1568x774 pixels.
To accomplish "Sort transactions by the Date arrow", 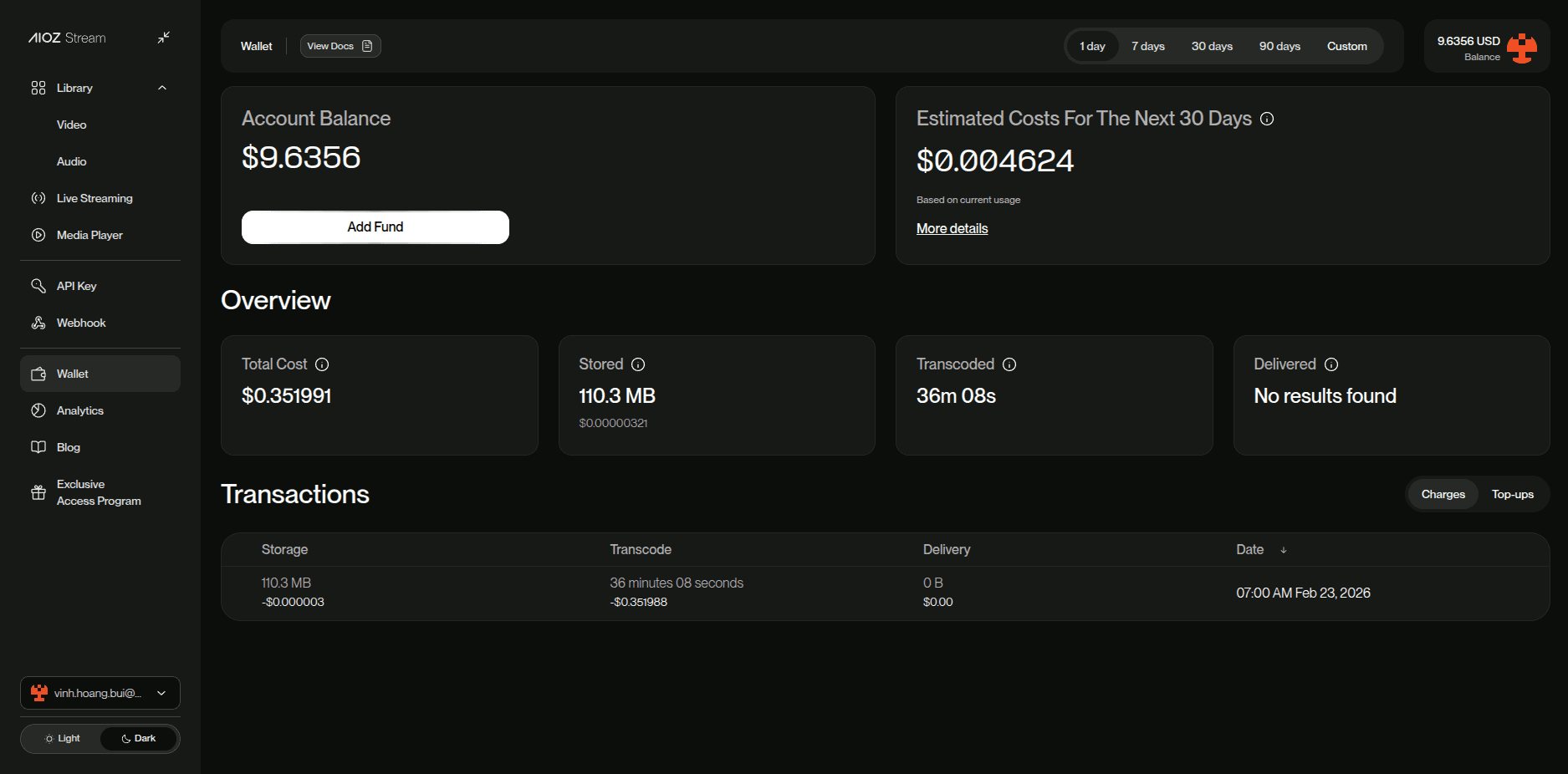I will 1284,550.
